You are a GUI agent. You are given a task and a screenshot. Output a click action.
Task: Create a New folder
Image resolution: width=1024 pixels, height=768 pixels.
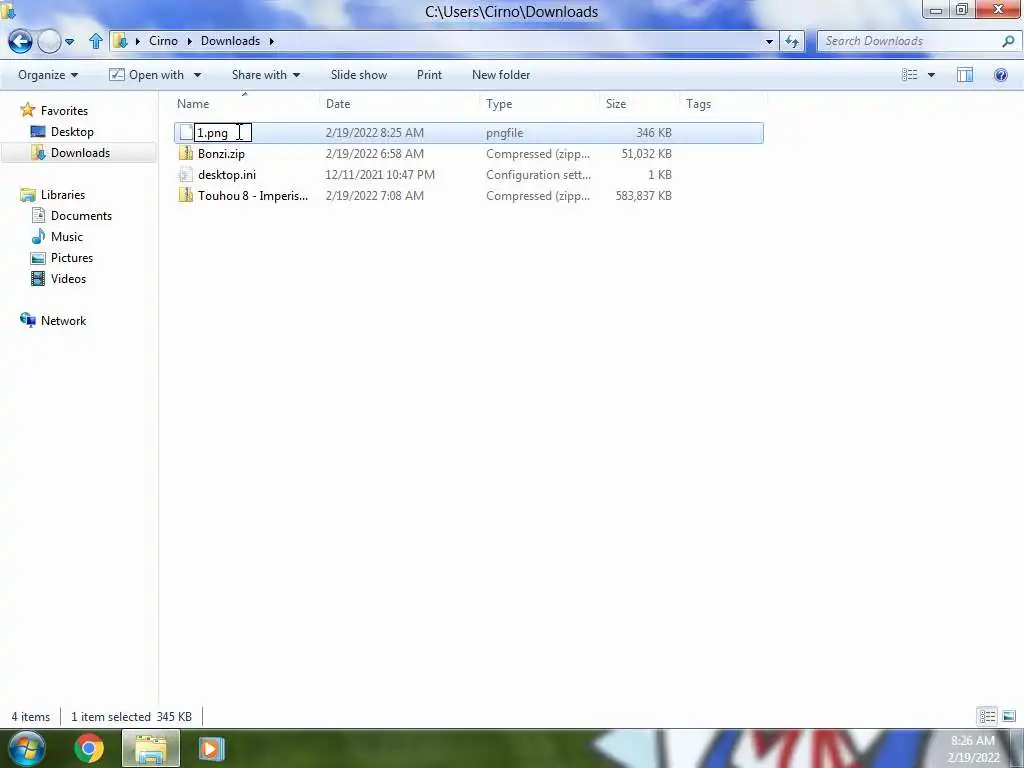click(x=501, y=75)
